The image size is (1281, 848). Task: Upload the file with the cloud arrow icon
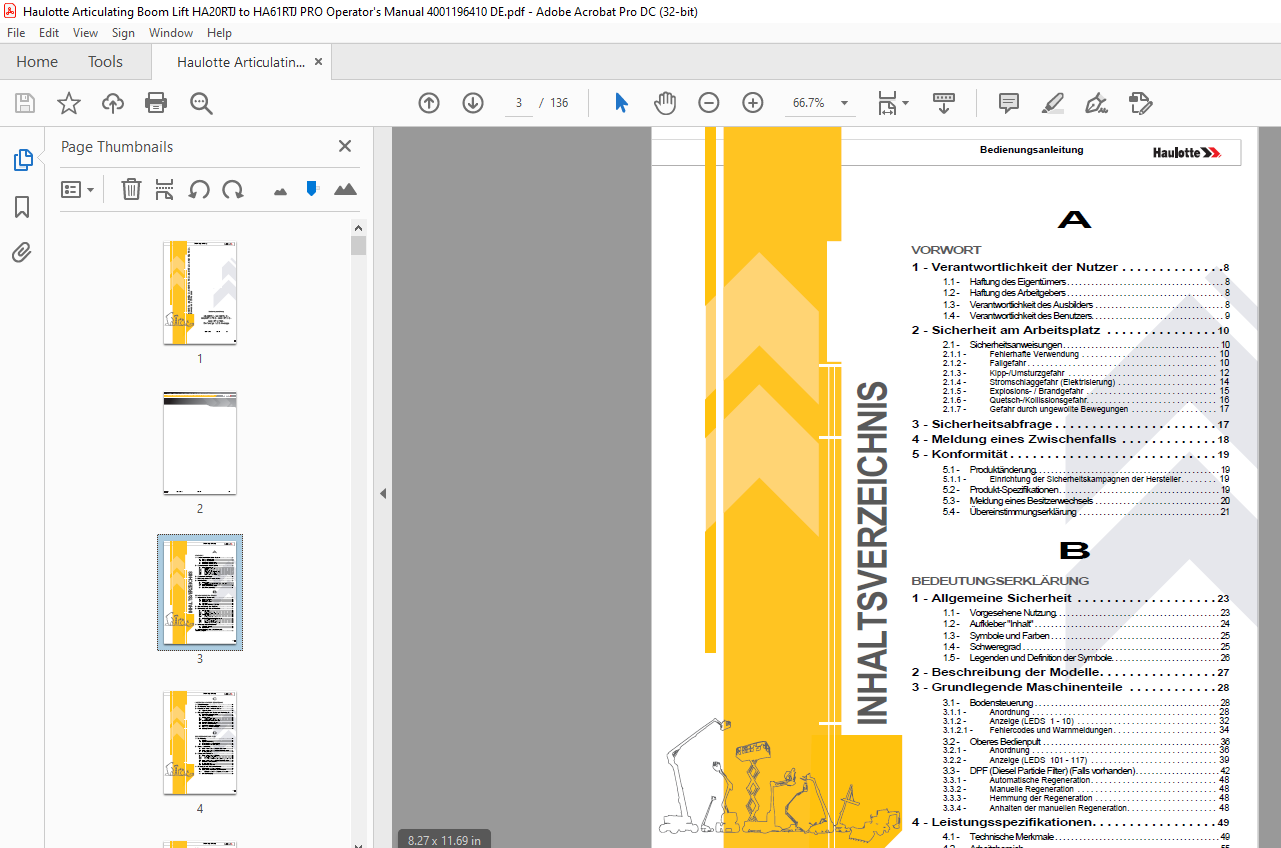tap(113, 103)
